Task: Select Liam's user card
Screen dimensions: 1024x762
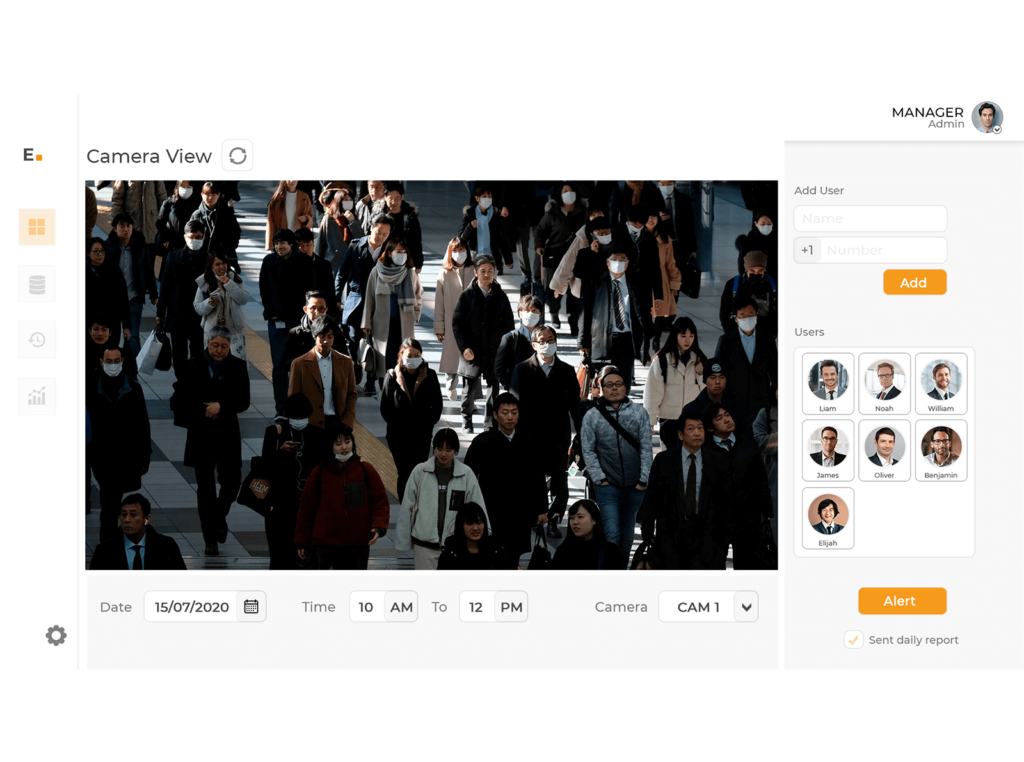Action: tap(827, 383)
